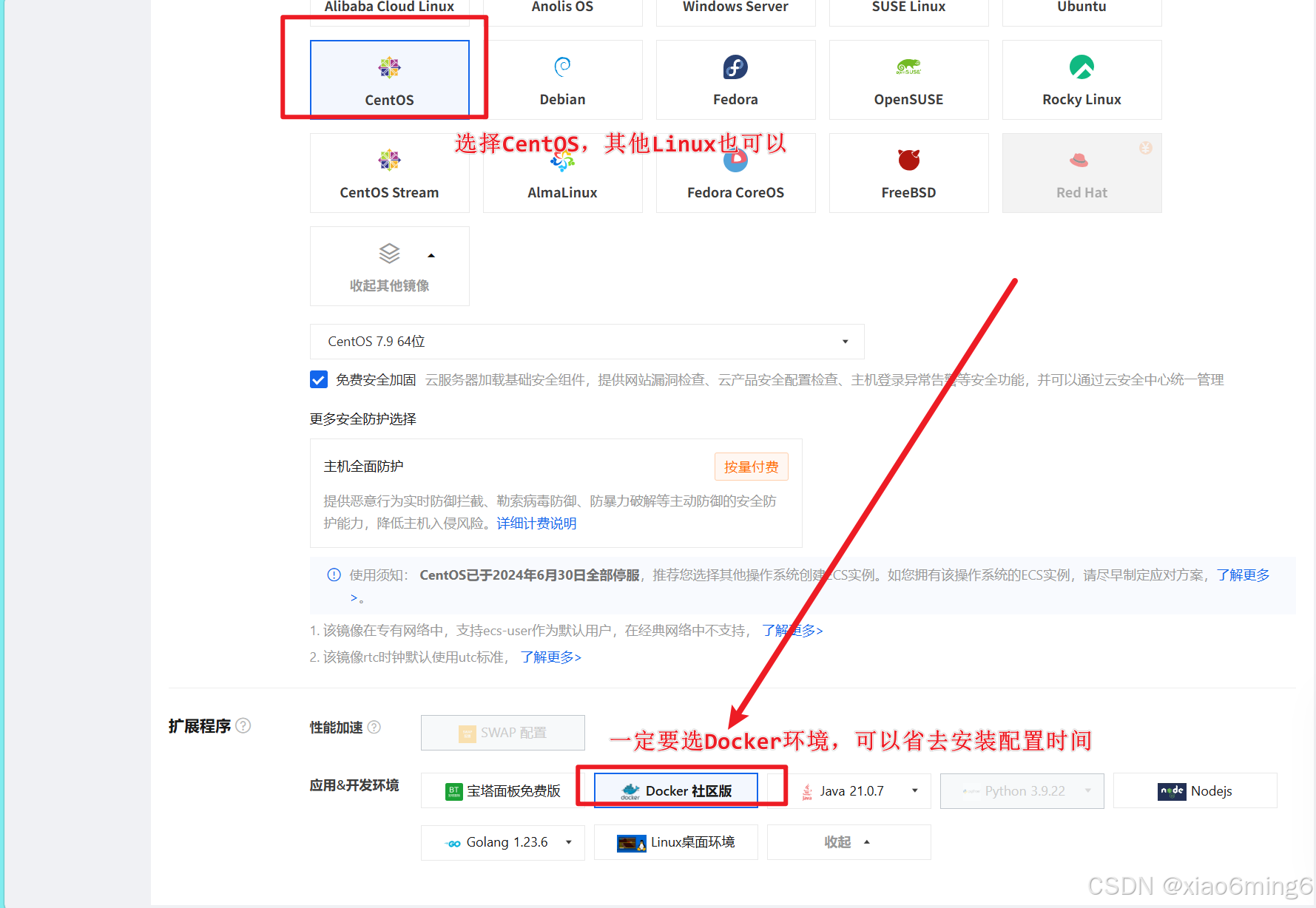This screenshot has height=908, width=1316.
Task: Select the CentOS image card
Action: [x=389, y=79]
